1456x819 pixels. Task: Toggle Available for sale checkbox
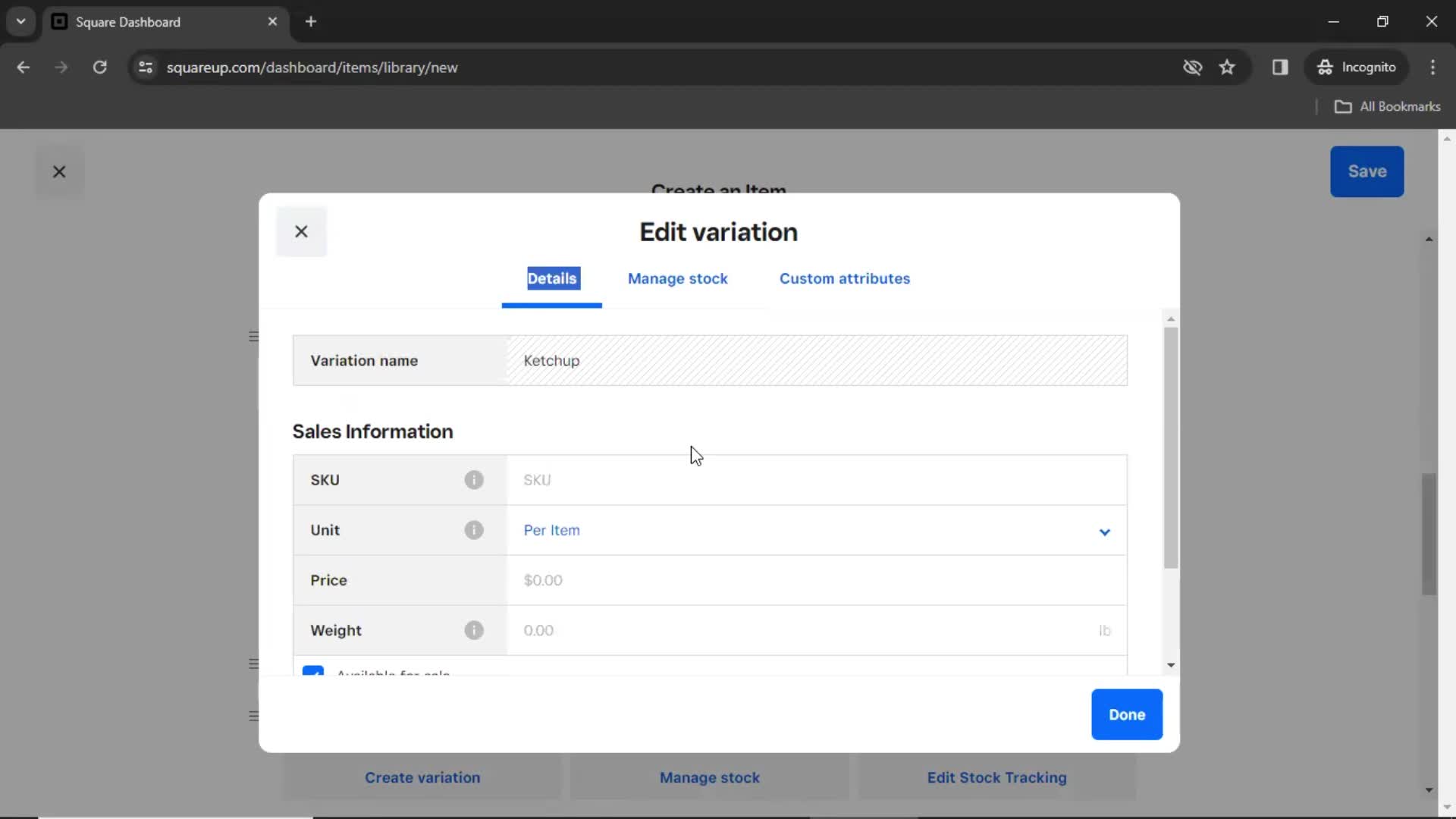point(313,671)
